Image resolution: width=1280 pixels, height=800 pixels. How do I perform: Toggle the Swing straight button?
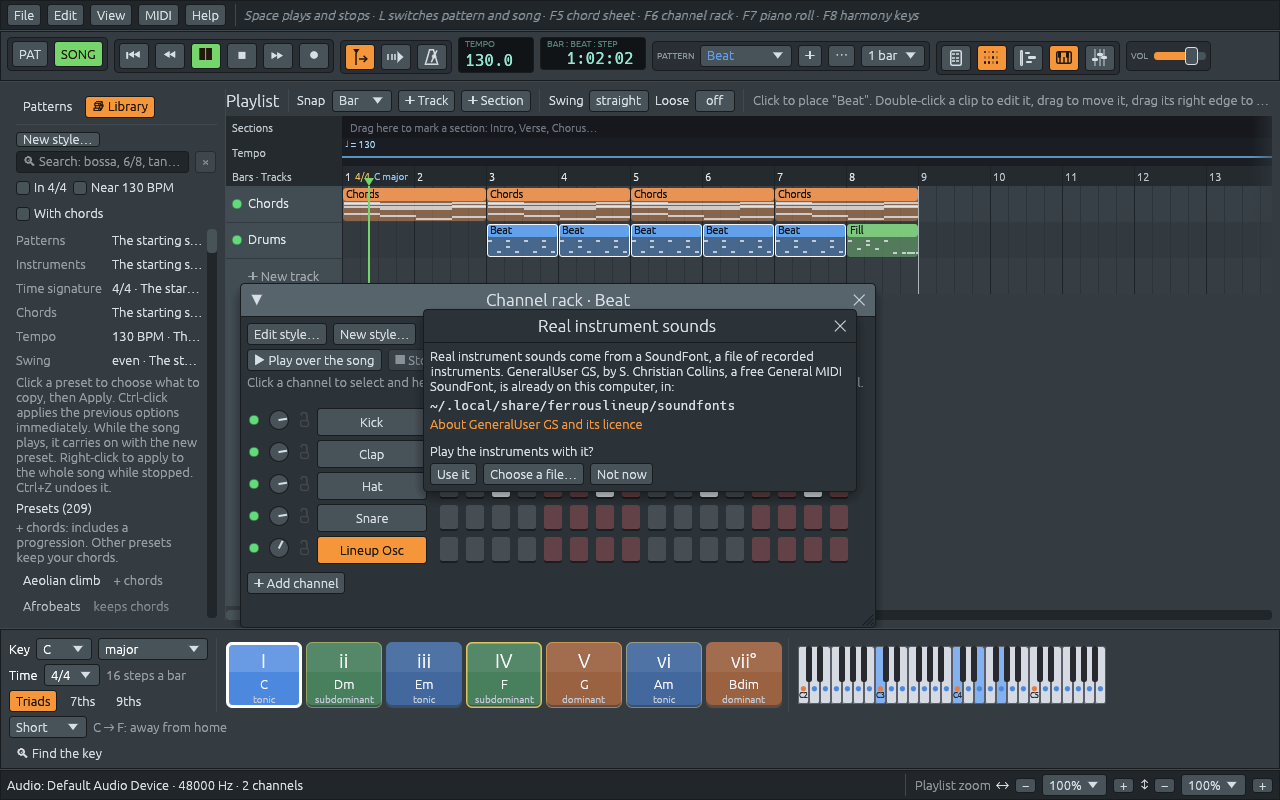pos(618,100)
